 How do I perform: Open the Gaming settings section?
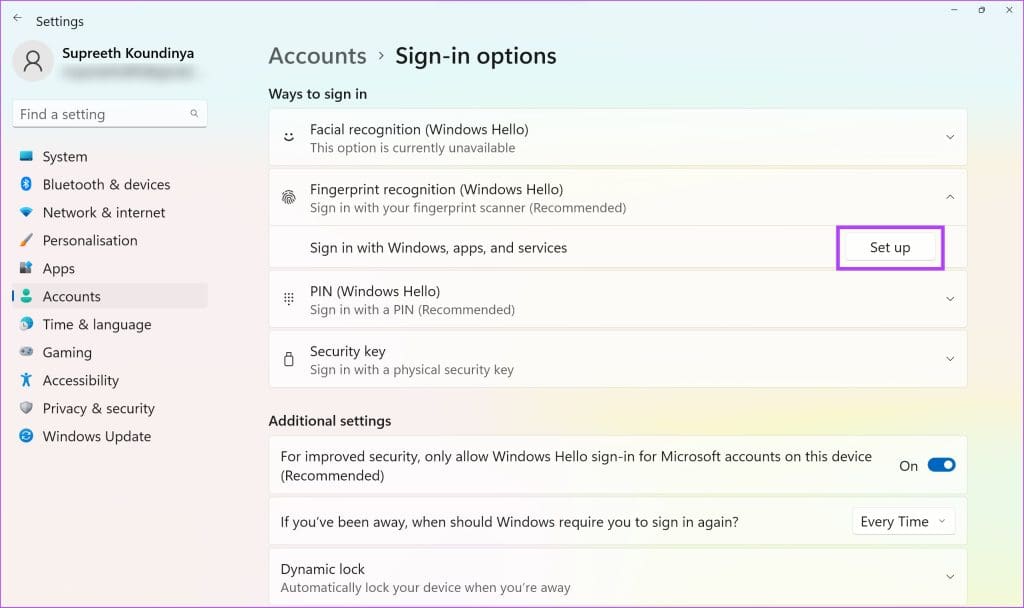[x=67, y=352]
